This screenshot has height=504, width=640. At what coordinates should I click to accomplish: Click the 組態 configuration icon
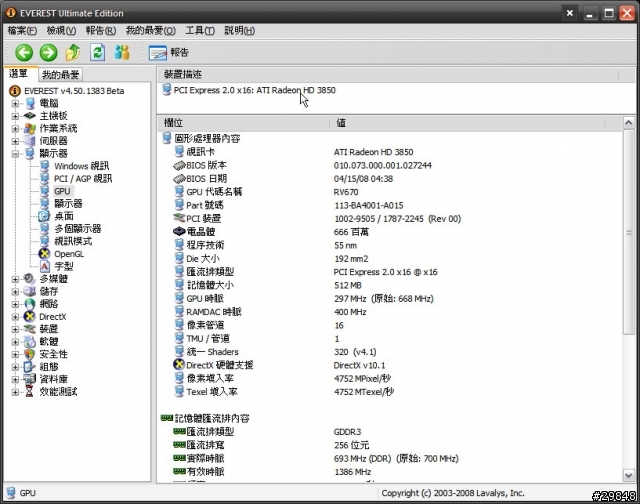pos(29,367)
